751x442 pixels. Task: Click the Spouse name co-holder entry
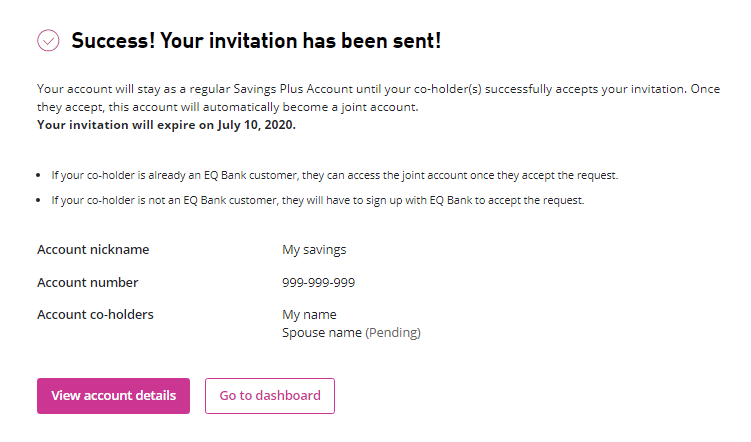(x=321, y=332)
